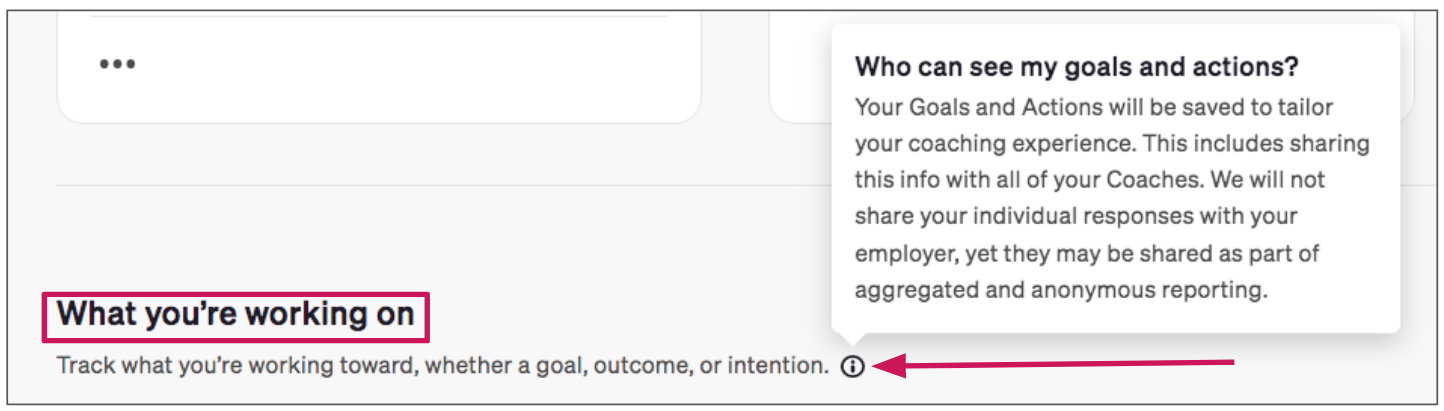Select the "What you're working on" heading
The image size is (1444, 411).
tap(236, 314)
